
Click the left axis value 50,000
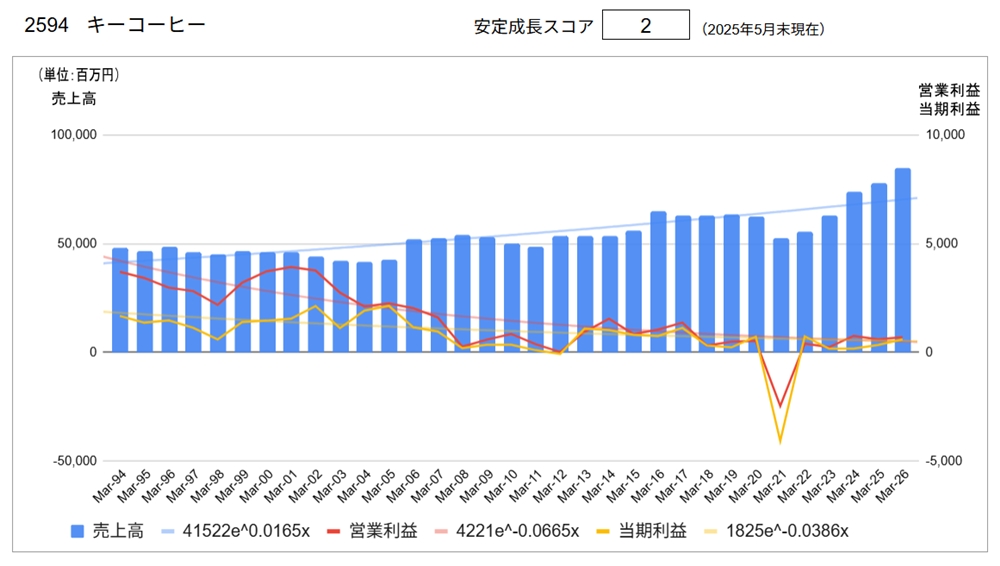point(77,244)
